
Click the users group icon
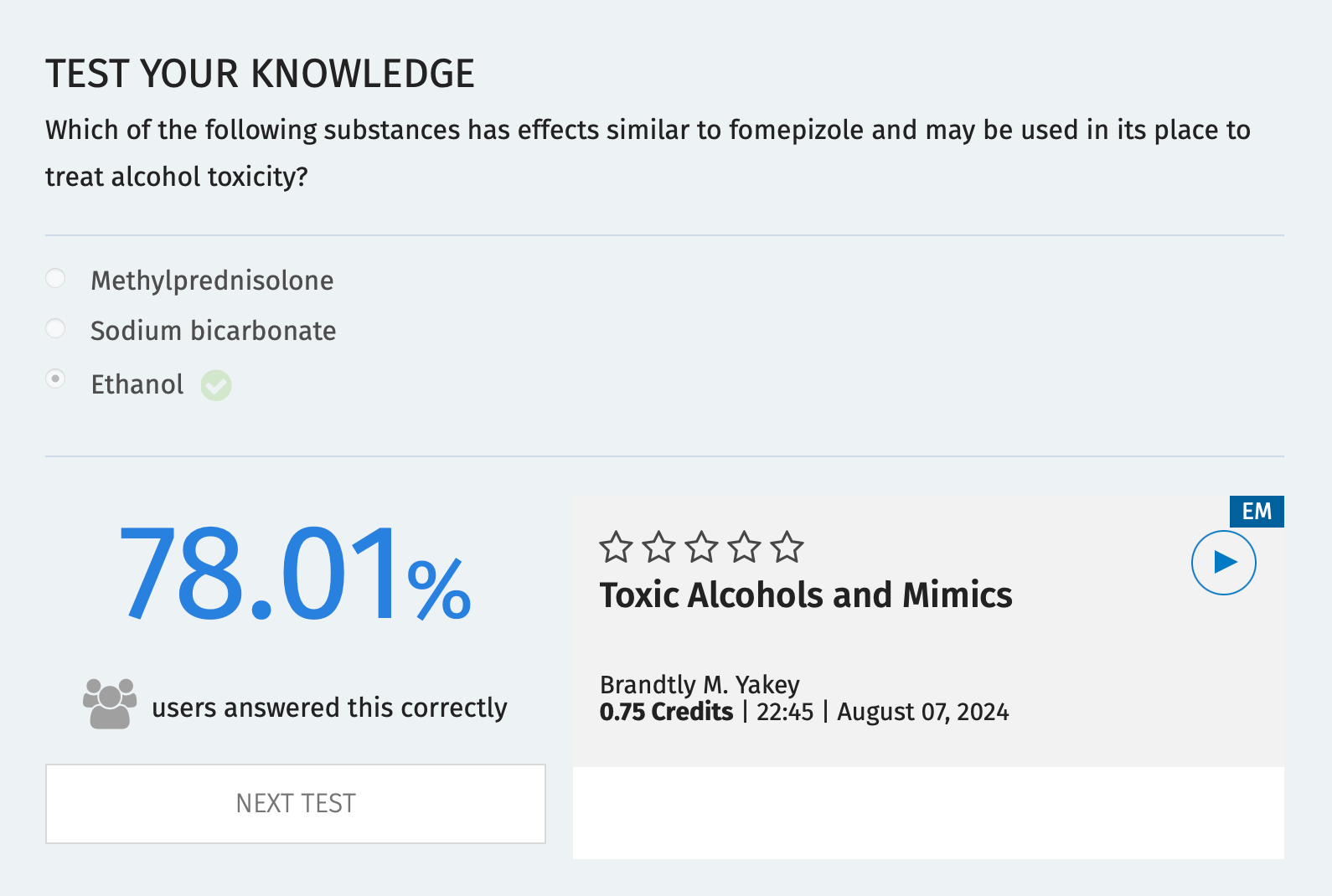(x=110, y=704)
